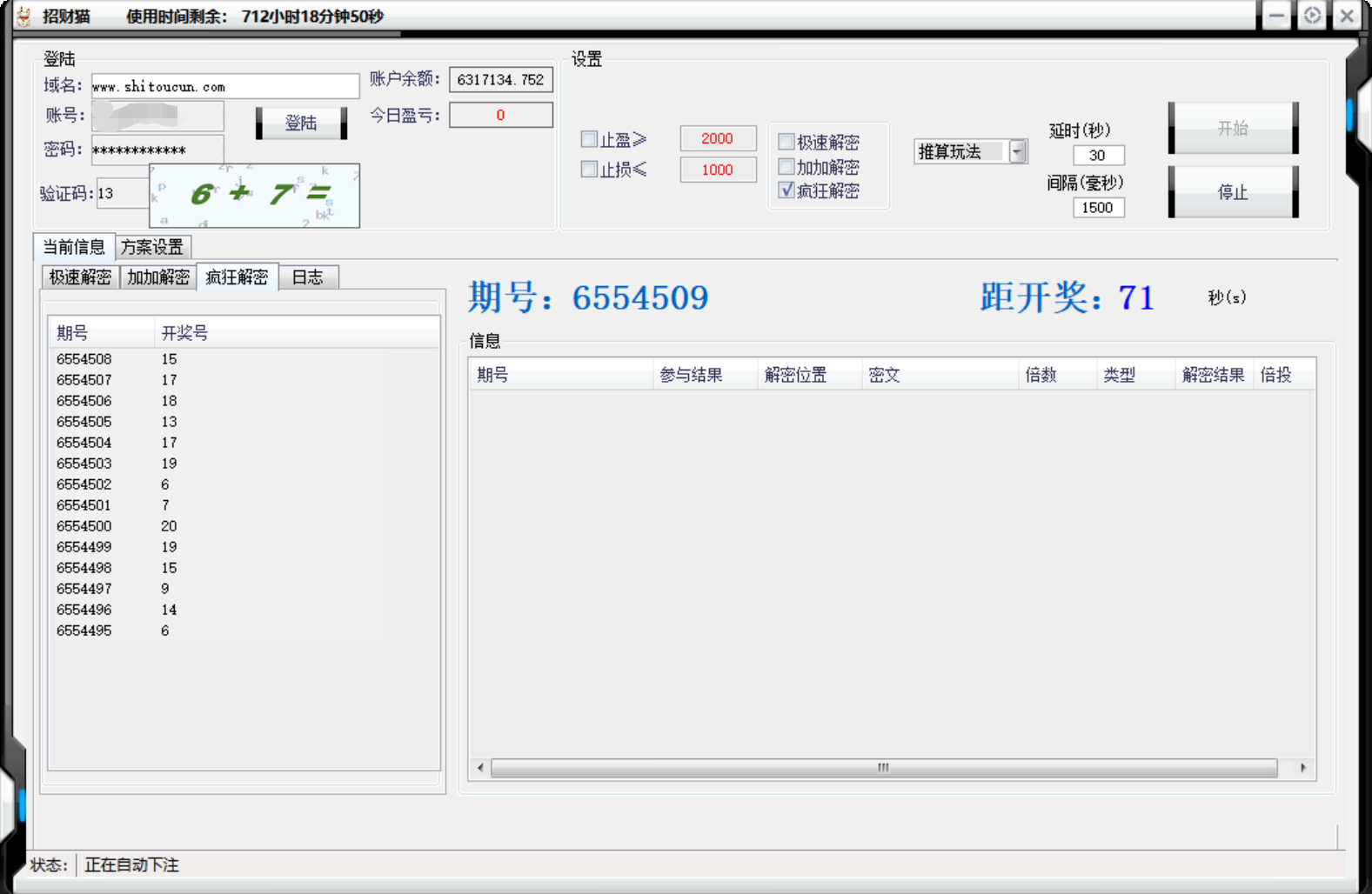
Task: Click the 延时(秒) delay value field
Action: tap(1098, 156)
